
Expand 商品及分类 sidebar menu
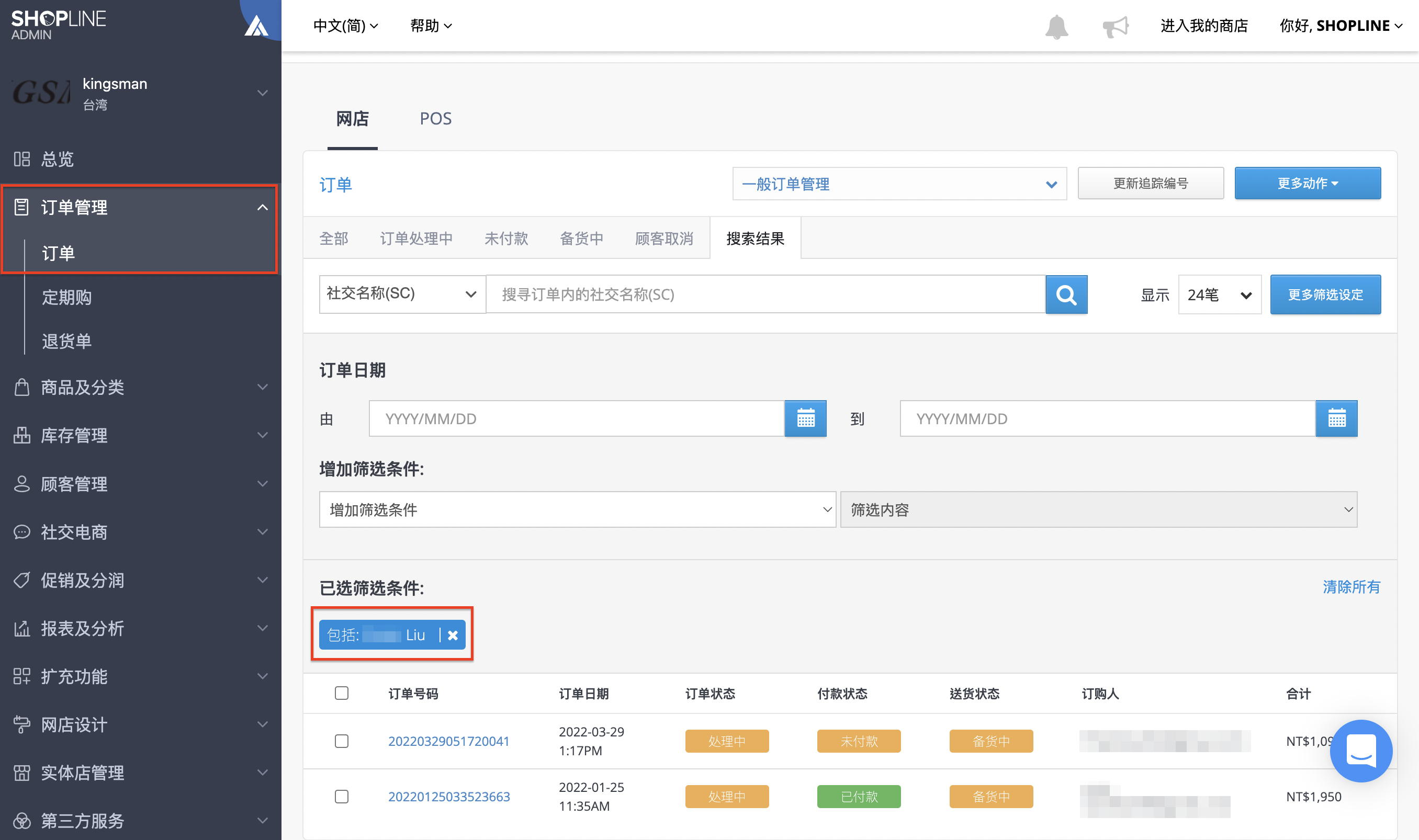[x=140, y=387]
